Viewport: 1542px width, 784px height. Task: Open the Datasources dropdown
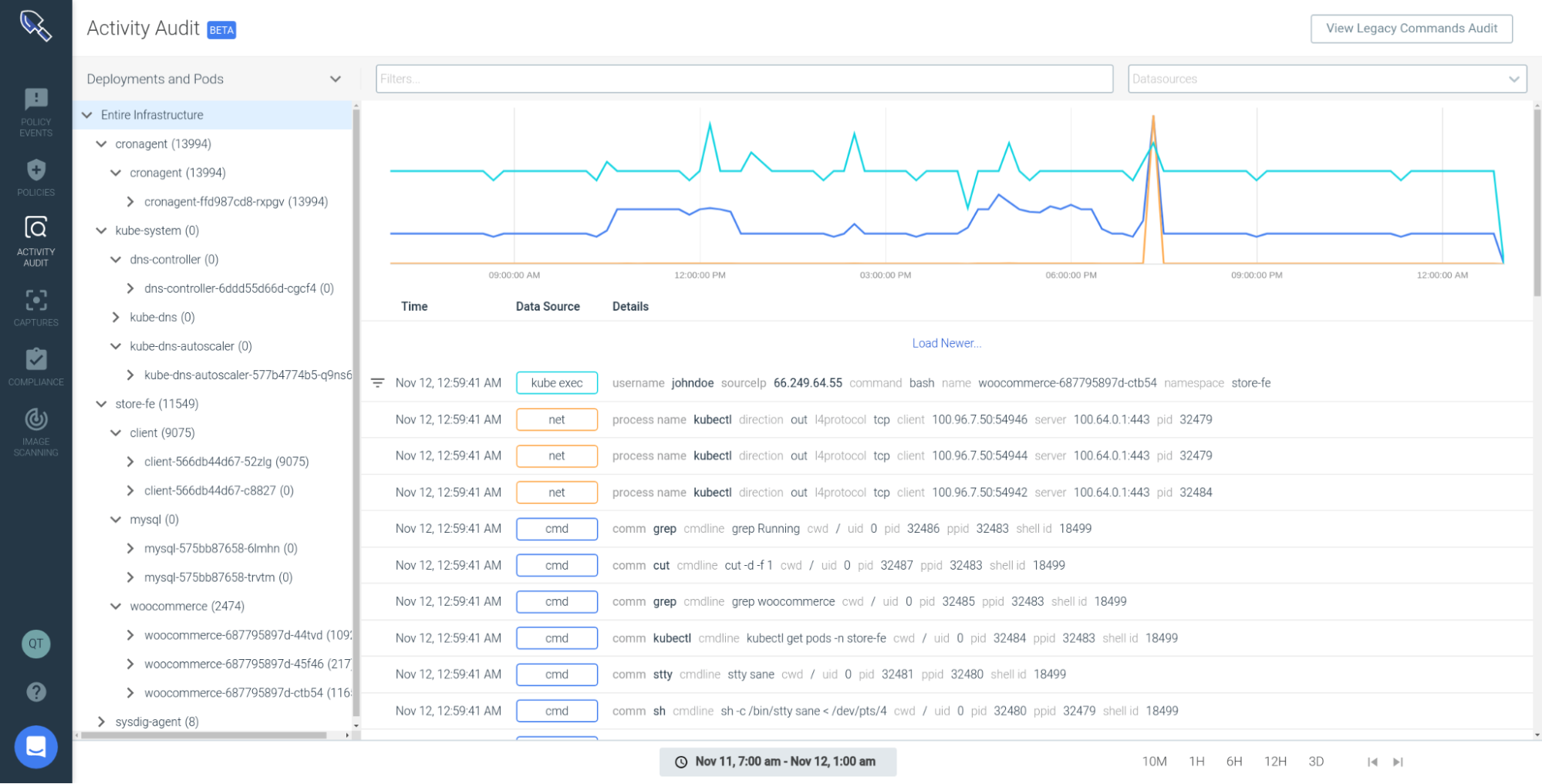[x=1326, y=78]
